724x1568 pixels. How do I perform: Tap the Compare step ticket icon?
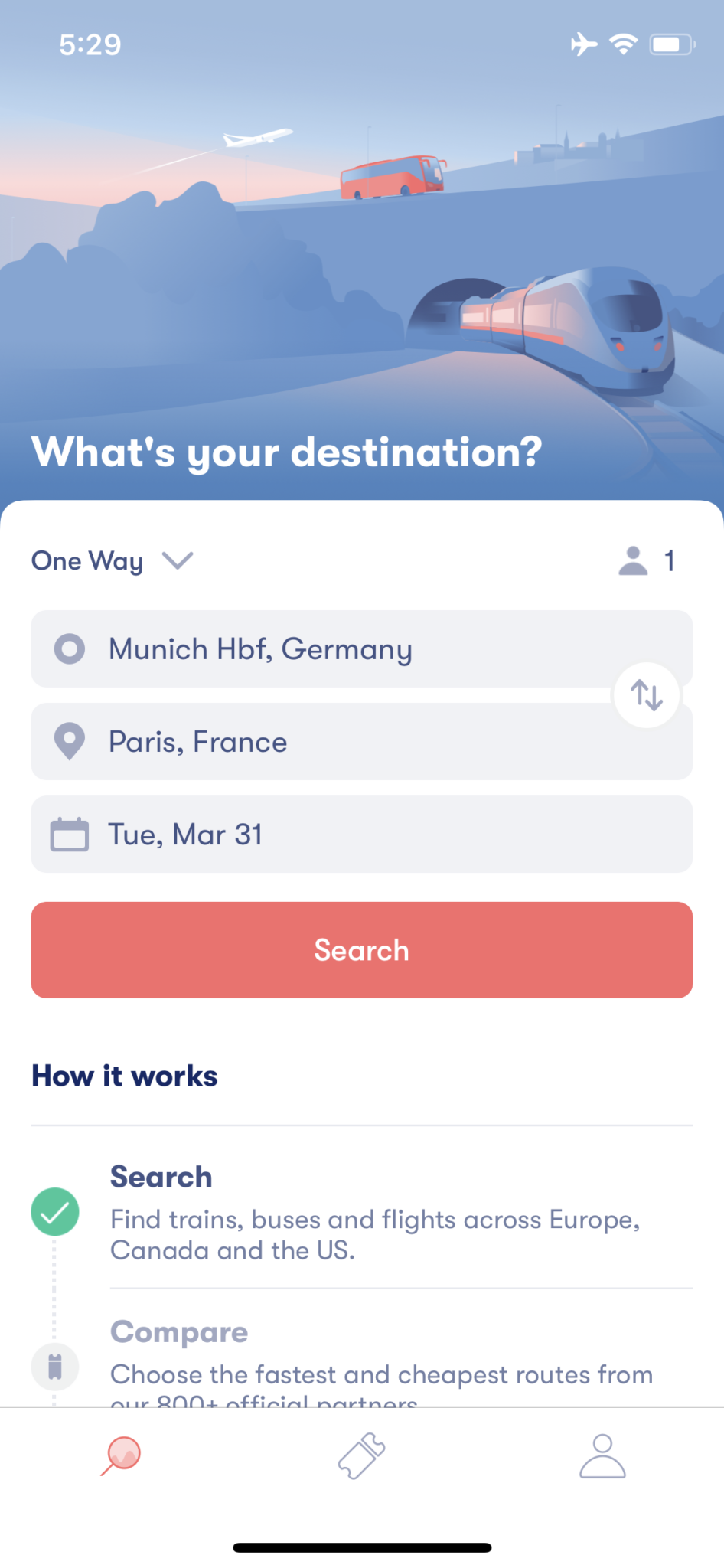tap(54, 1367)
